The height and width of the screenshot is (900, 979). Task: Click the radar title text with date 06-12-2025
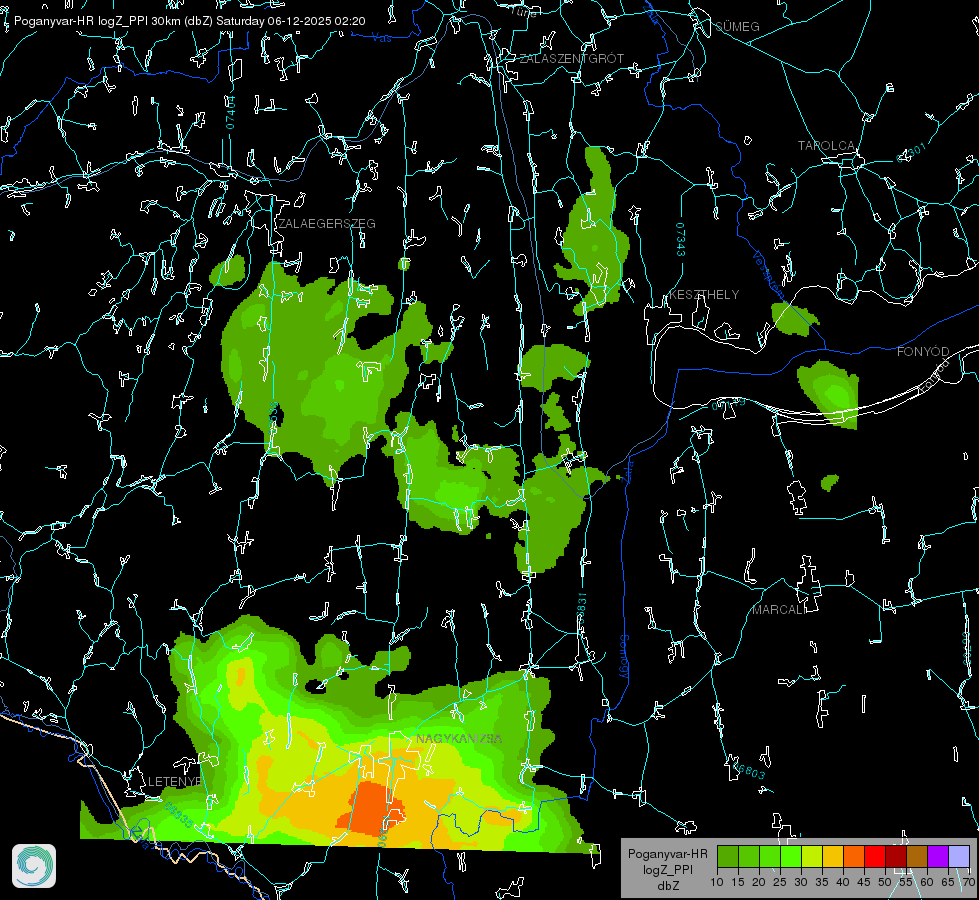[189, 21]
